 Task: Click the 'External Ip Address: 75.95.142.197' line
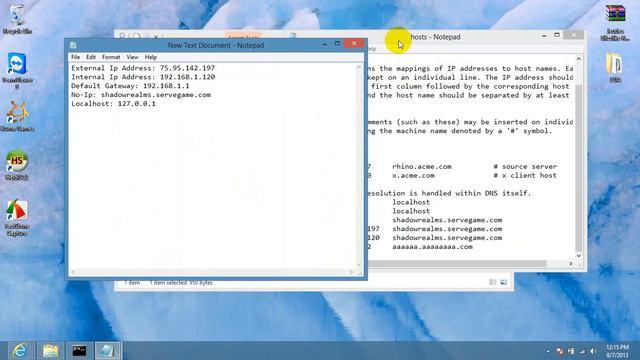[143, 68]
